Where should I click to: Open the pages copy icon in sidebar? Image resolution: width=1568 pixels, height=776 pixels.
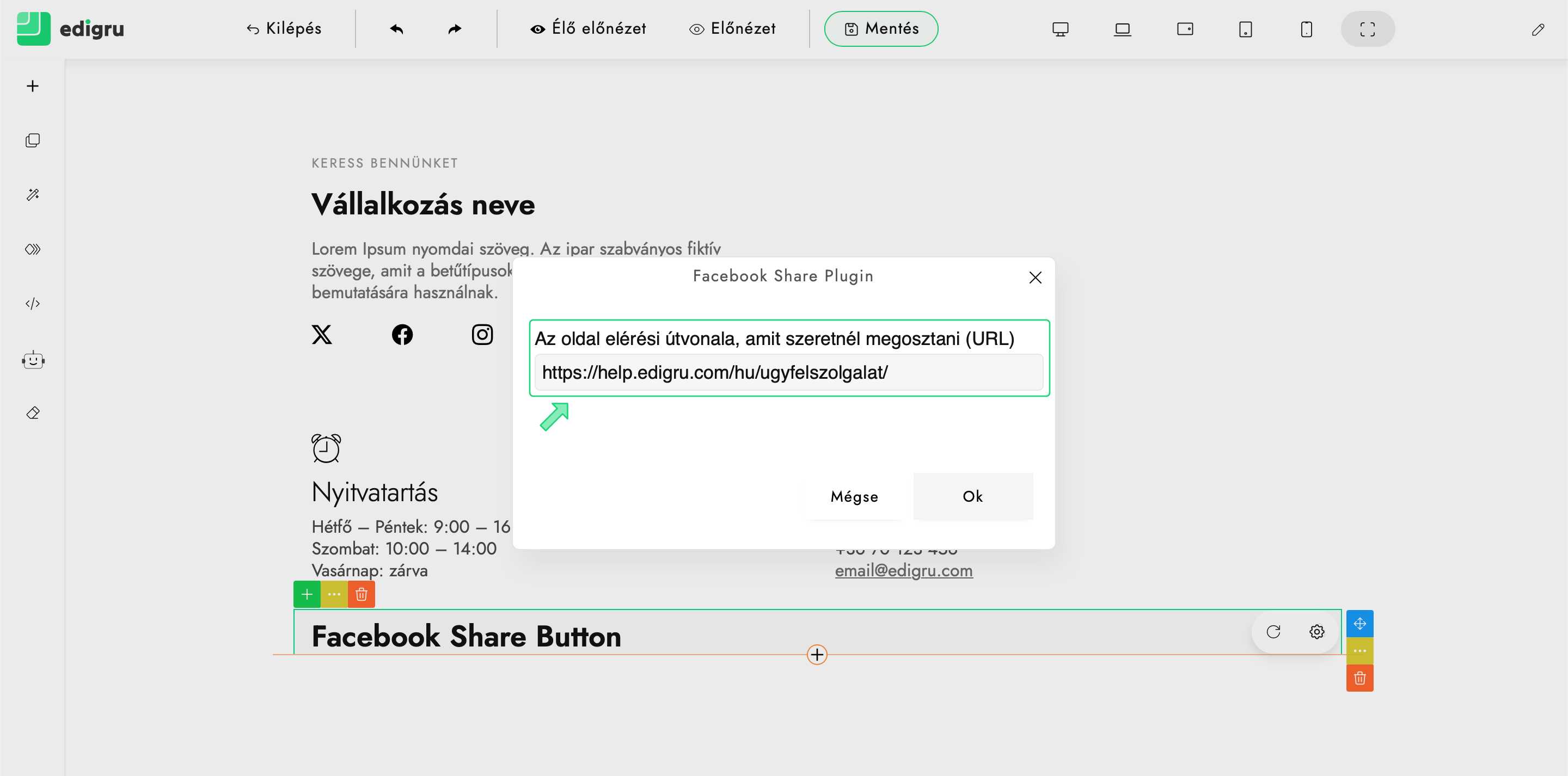(33, 140)
